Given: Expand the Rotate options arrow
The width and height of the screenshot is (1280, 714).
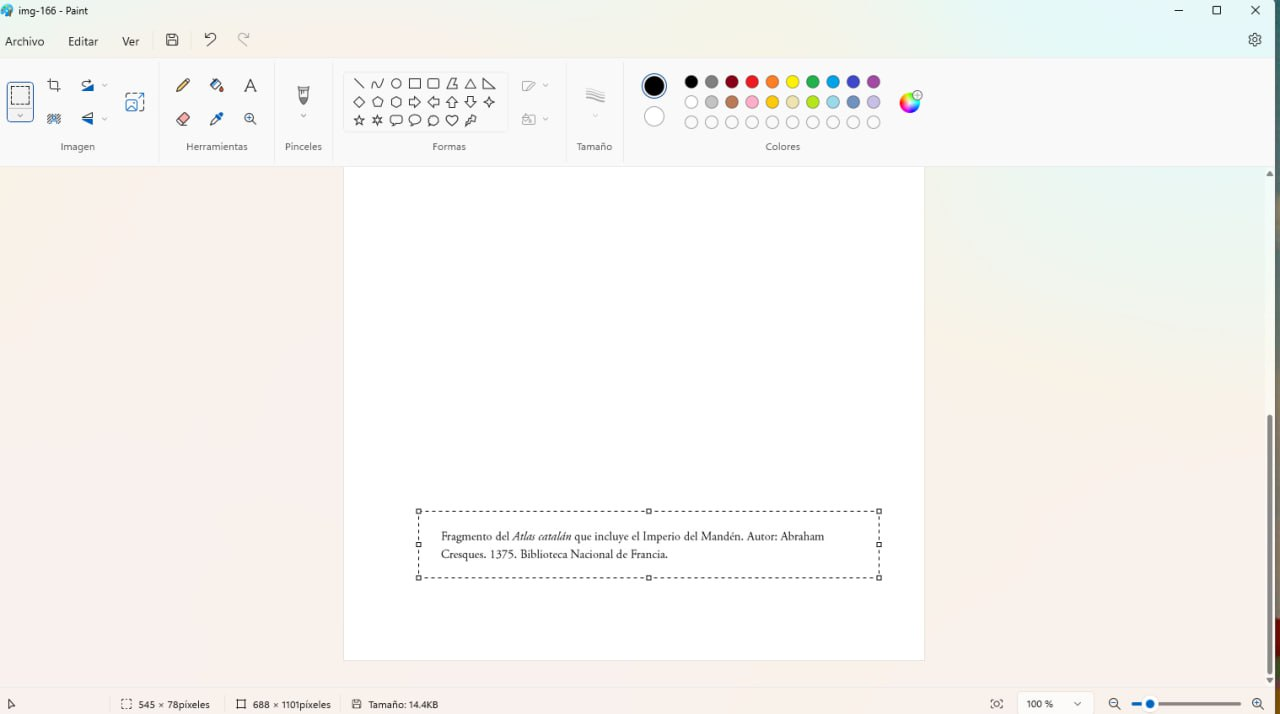Looking at the screenshot, I should click(105, 86).
